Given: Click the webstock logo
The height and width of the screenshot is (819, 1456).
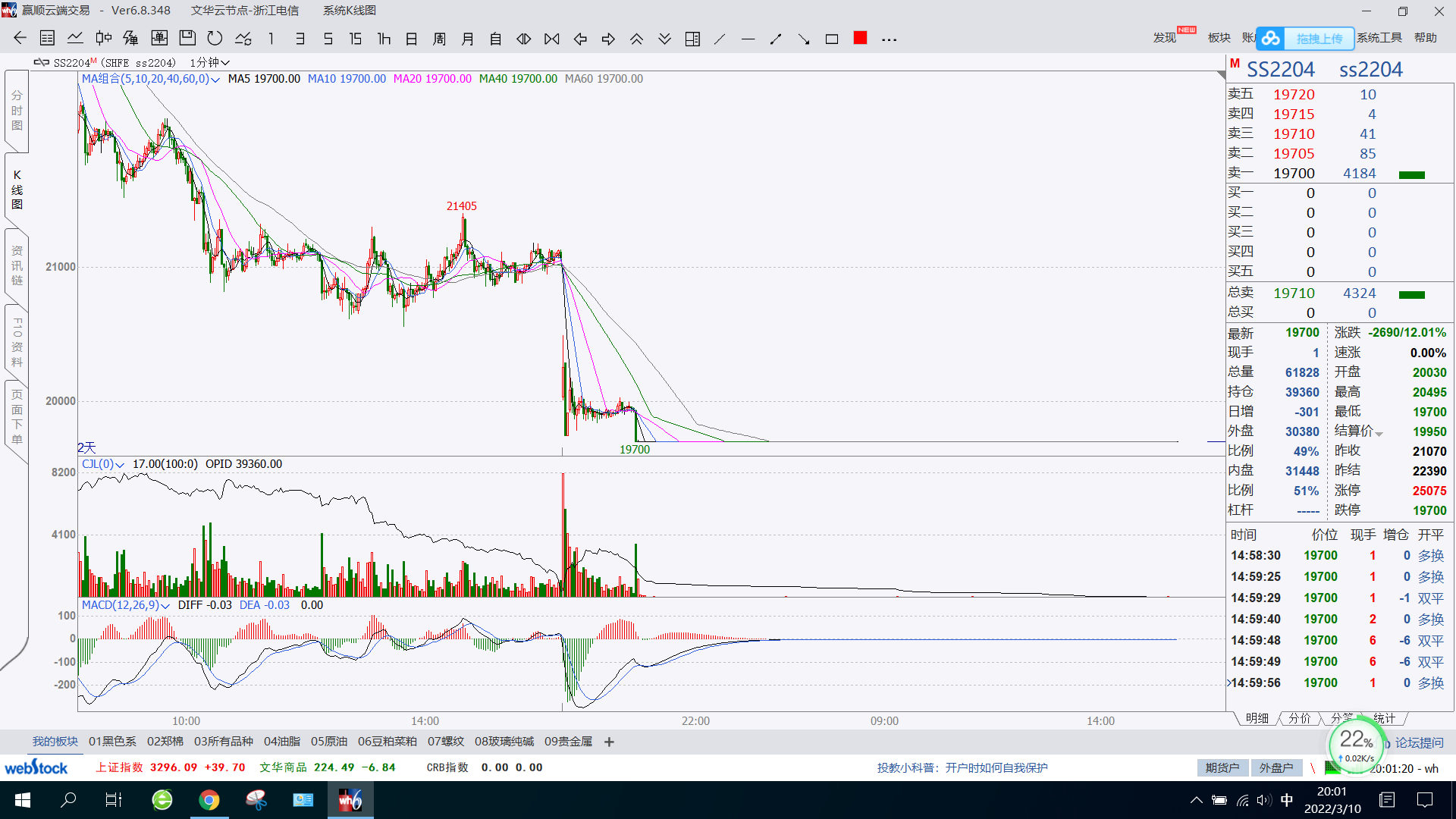Looking at the screenshot, I should point(36,767).
